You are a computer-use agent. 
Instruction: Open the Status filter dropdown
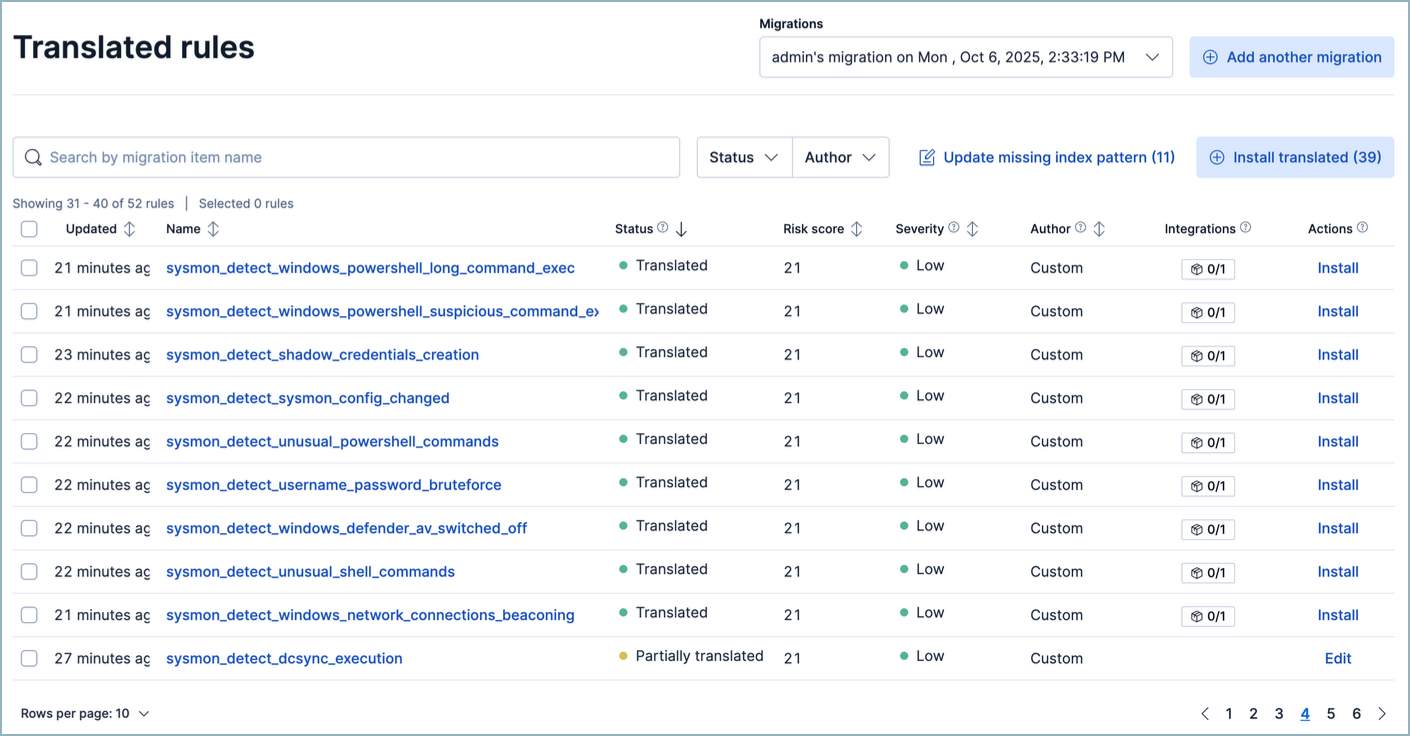click(743, 157)
